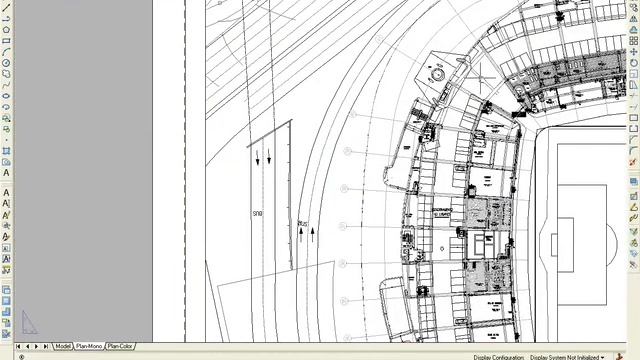The height and width of the screenshot is (360, 640).
Task: Click previous layout tab arrow
Action: point(27,346)
